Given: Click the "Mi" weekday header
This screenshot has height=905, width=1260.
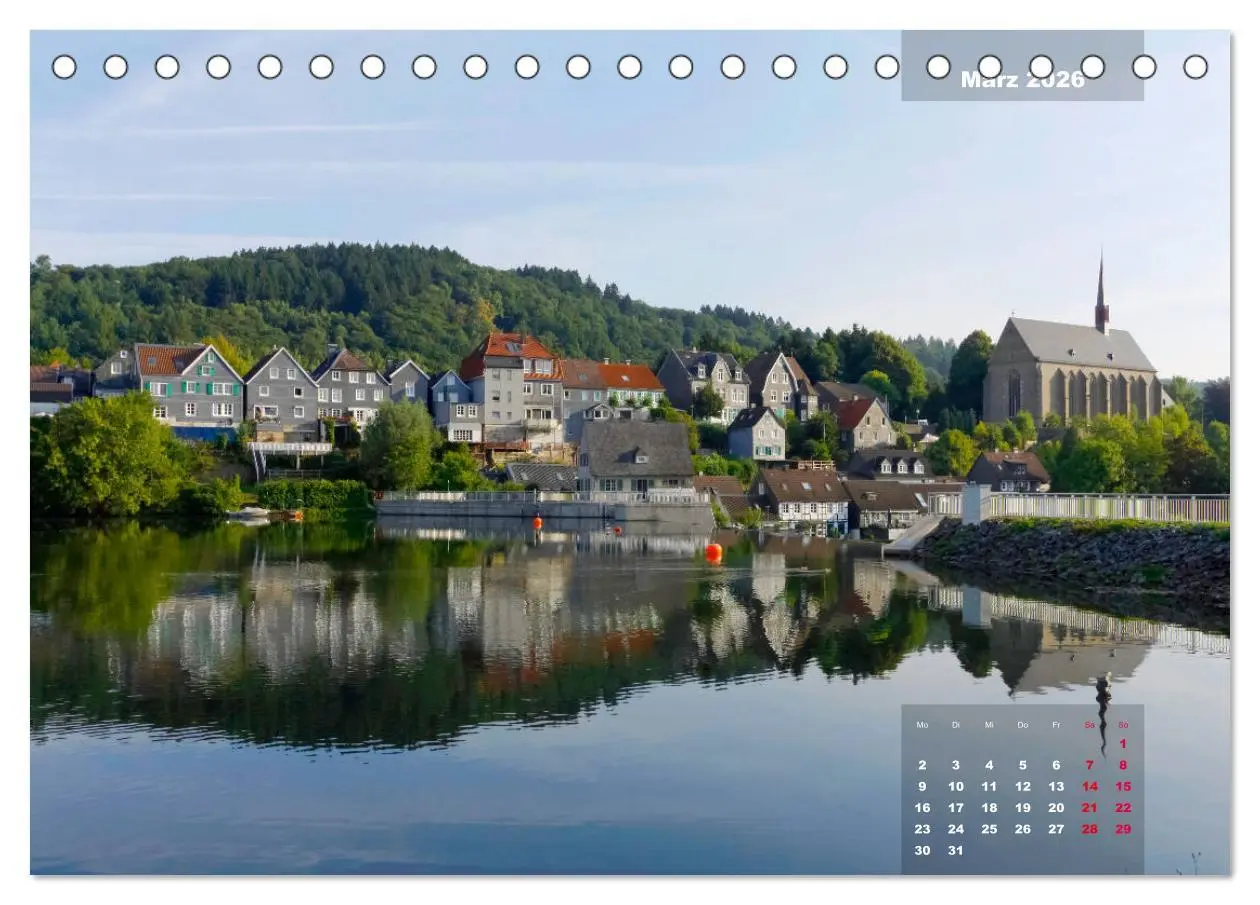Looking at the screenshot, I should (989, 725).
